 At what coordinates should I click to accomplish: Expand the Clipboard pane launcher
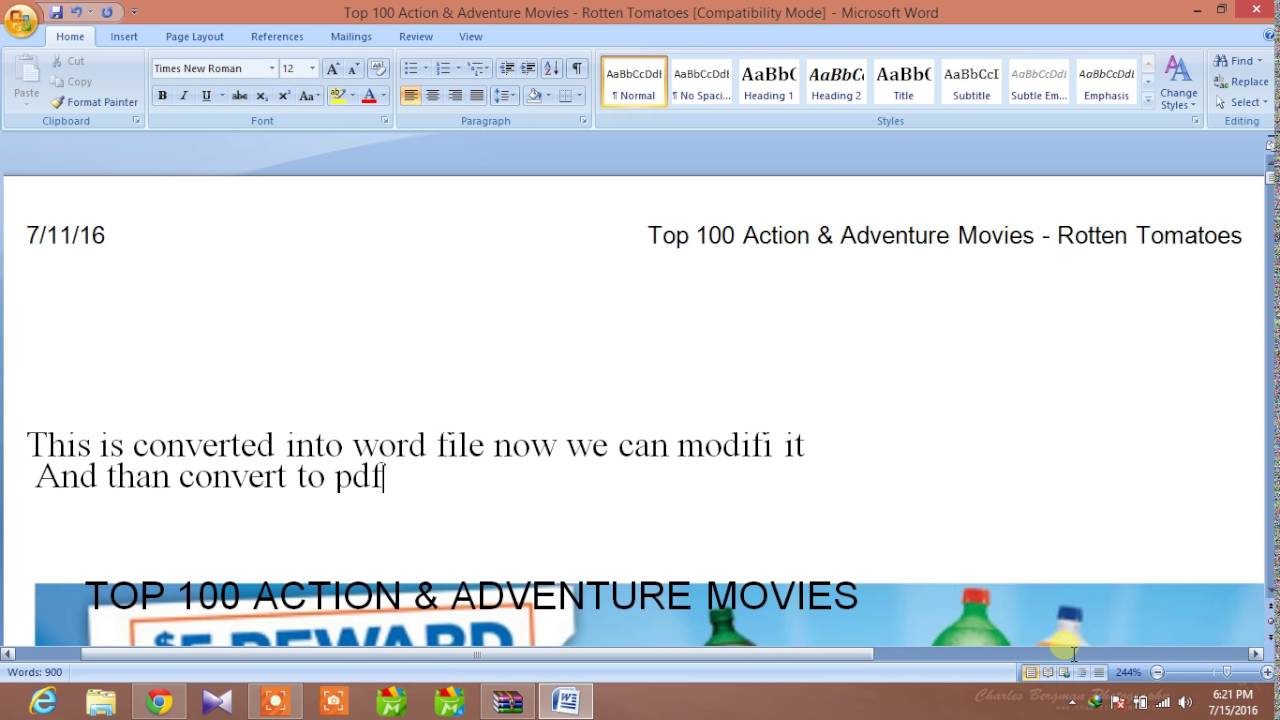tap(137, 121)
